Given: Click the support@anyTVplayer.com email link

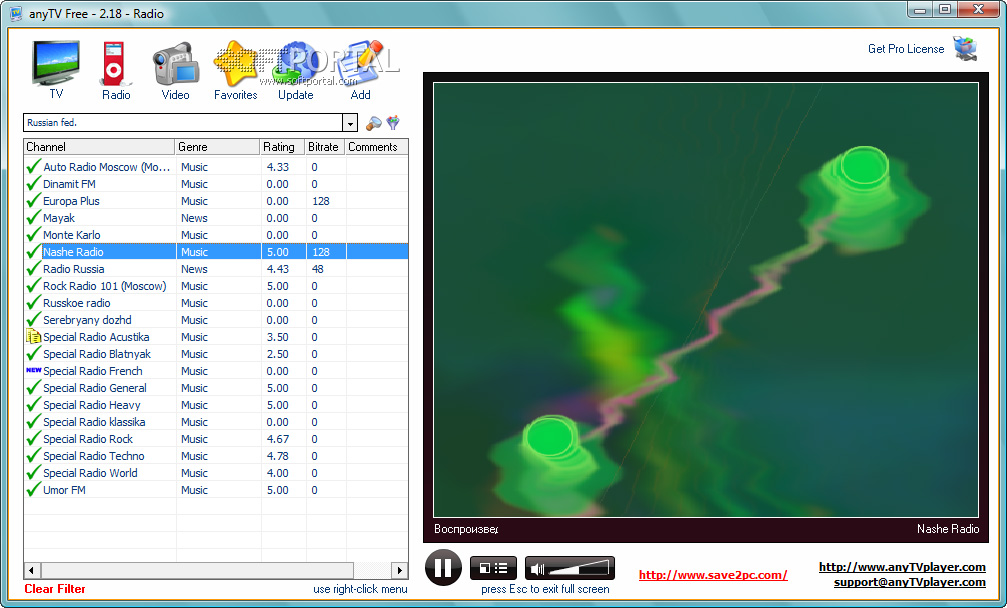Looking at the screenshot, I should click(x=909, y=582).
